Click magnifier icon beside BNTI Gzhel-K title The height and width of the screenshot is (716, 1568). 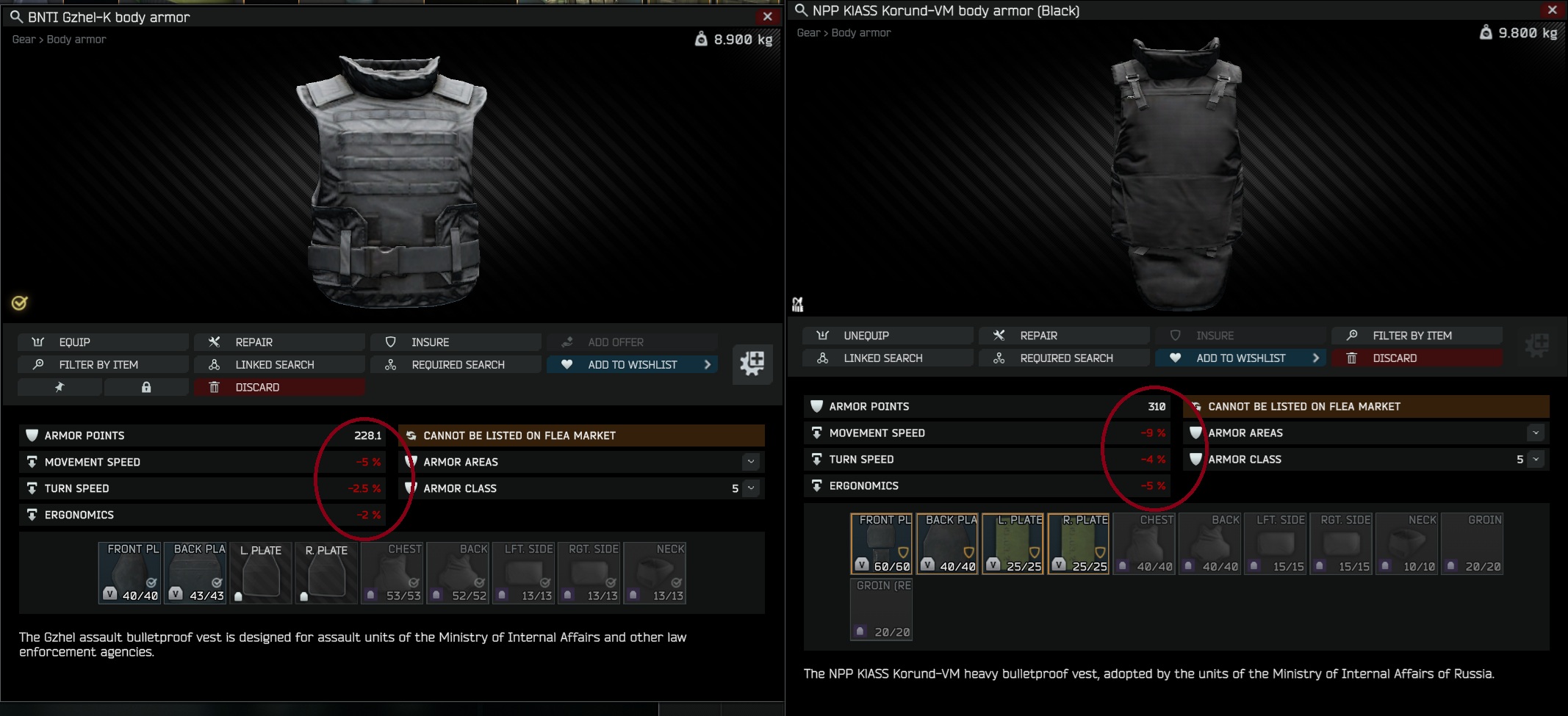coord(16,16)
